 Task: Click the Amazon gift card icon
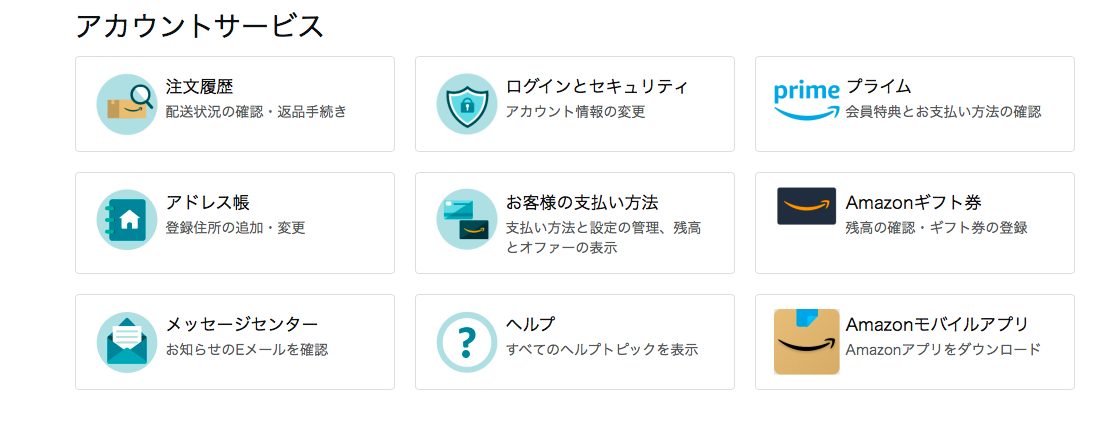point(806,206)
